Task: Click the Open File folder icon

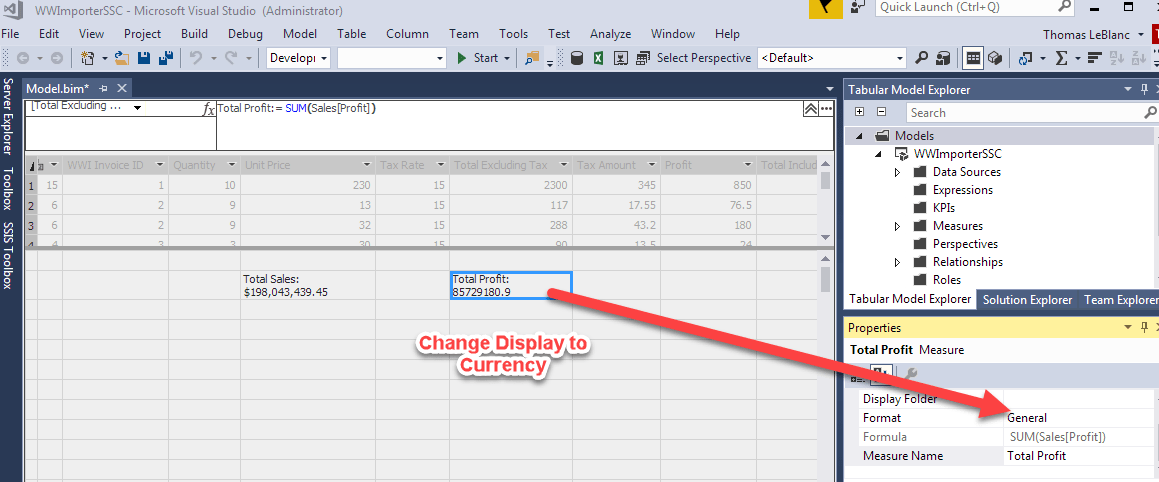Action: pyautogui.click(x=123, y=58)
